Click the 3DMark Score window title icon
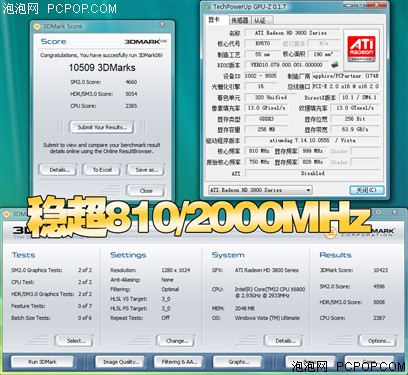The width and height of the screenshot is (408, 375). (37, 27)
